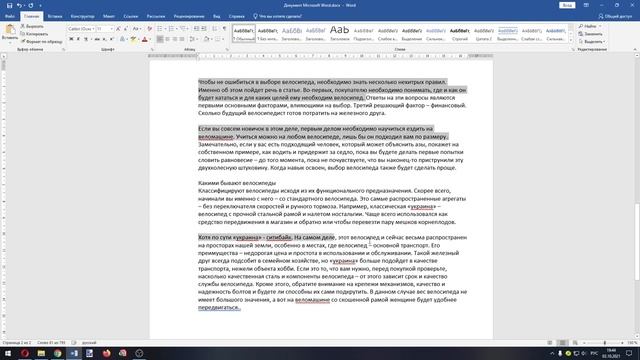
Task: Toggle left text alignment
Action: pos(160,39)
